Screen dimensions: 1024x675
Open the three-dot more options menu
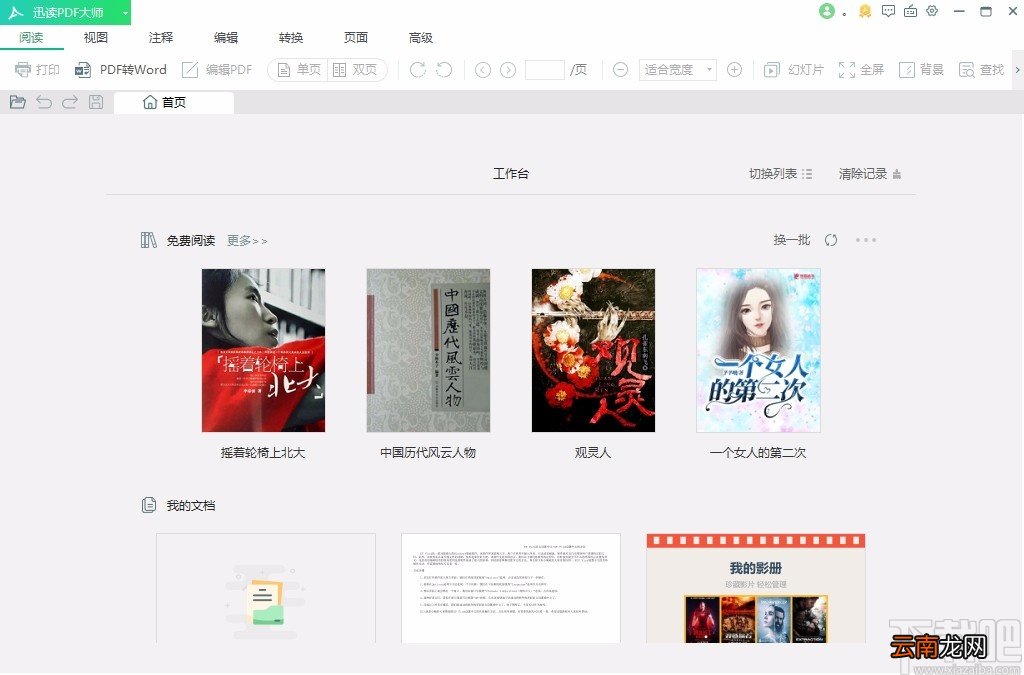click(866, 240)
